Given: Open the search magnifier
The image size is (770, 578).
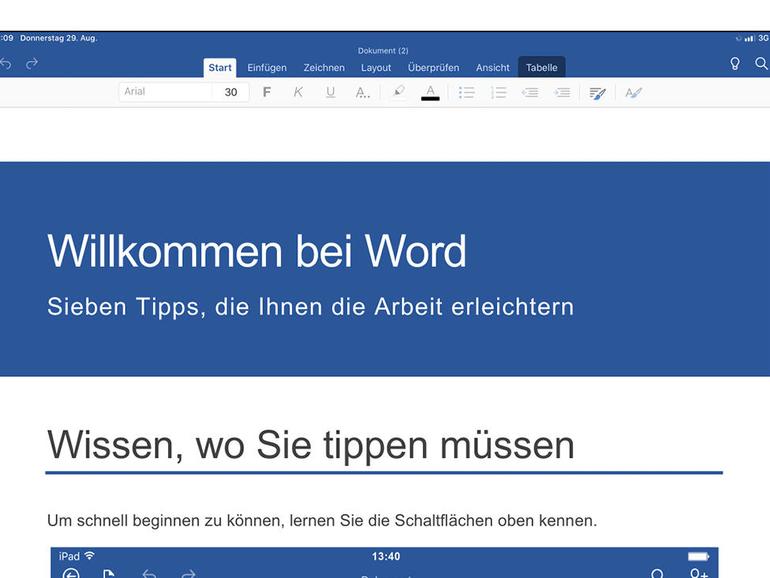Looking at the screenshot, I should 761,63.
